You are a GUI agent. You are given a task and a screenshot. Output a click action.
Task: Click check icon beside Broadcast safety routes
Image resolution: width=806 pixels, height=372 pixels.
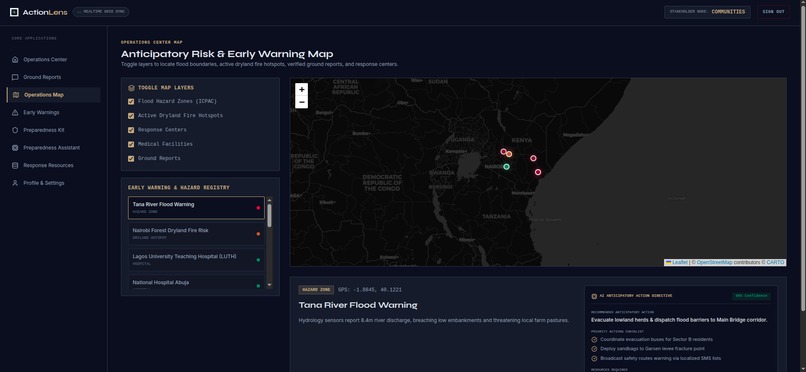(x=595, y=358)
